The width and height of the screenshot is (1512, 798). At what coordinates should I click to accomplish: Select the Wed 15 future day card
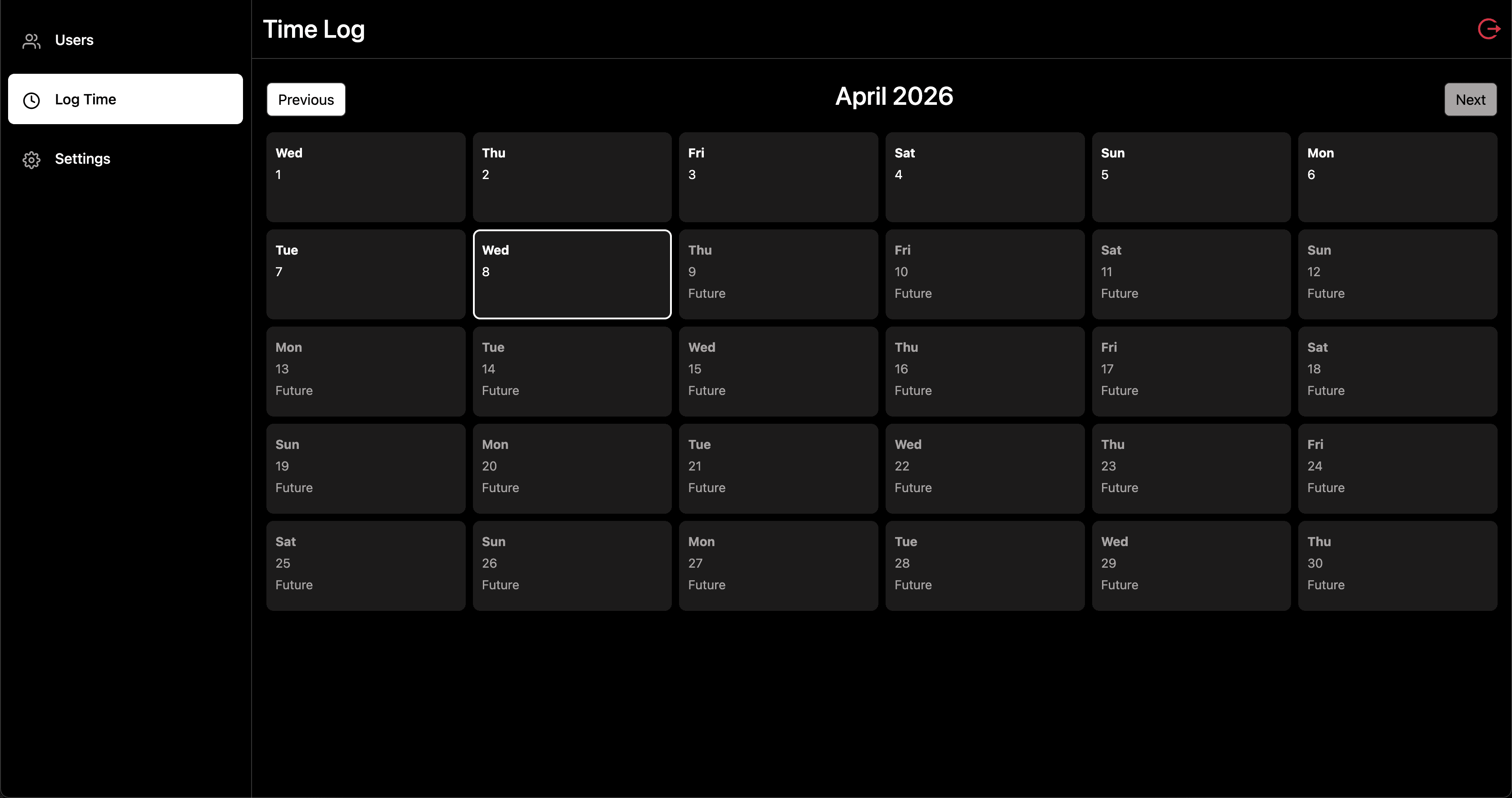(x=778, y=372)
